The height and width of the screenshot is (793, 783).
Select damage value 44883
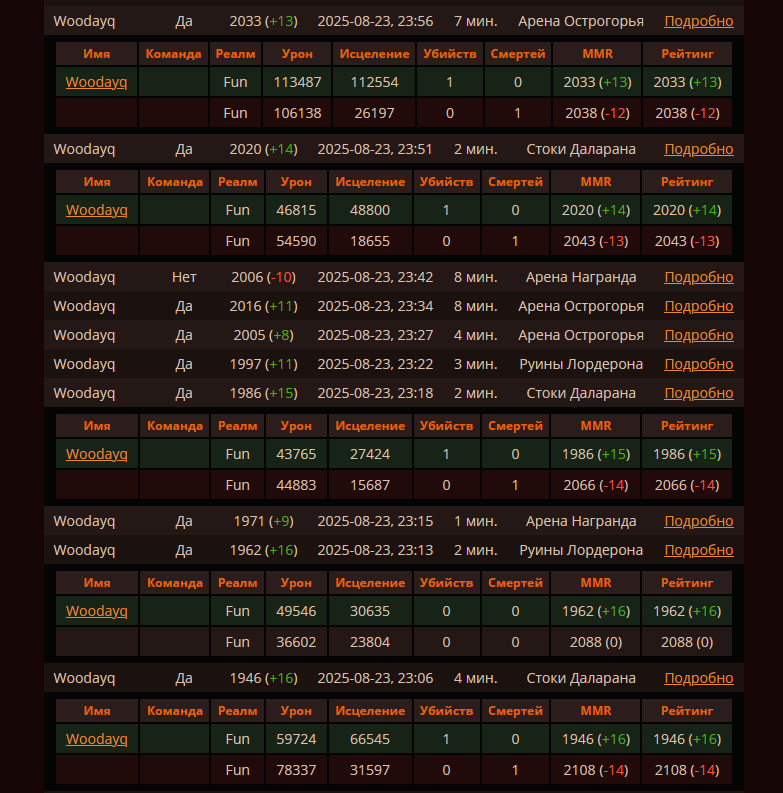296,485
